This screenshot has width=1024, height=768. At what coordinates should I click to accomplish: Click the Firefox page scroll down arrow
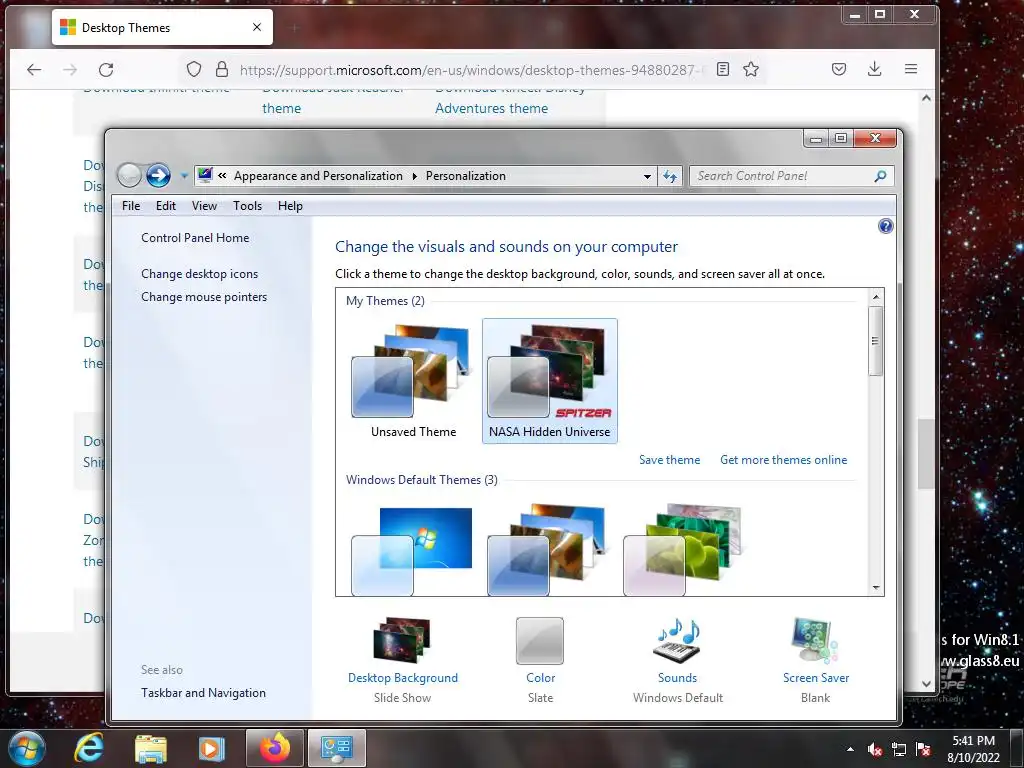click(926, 684)
